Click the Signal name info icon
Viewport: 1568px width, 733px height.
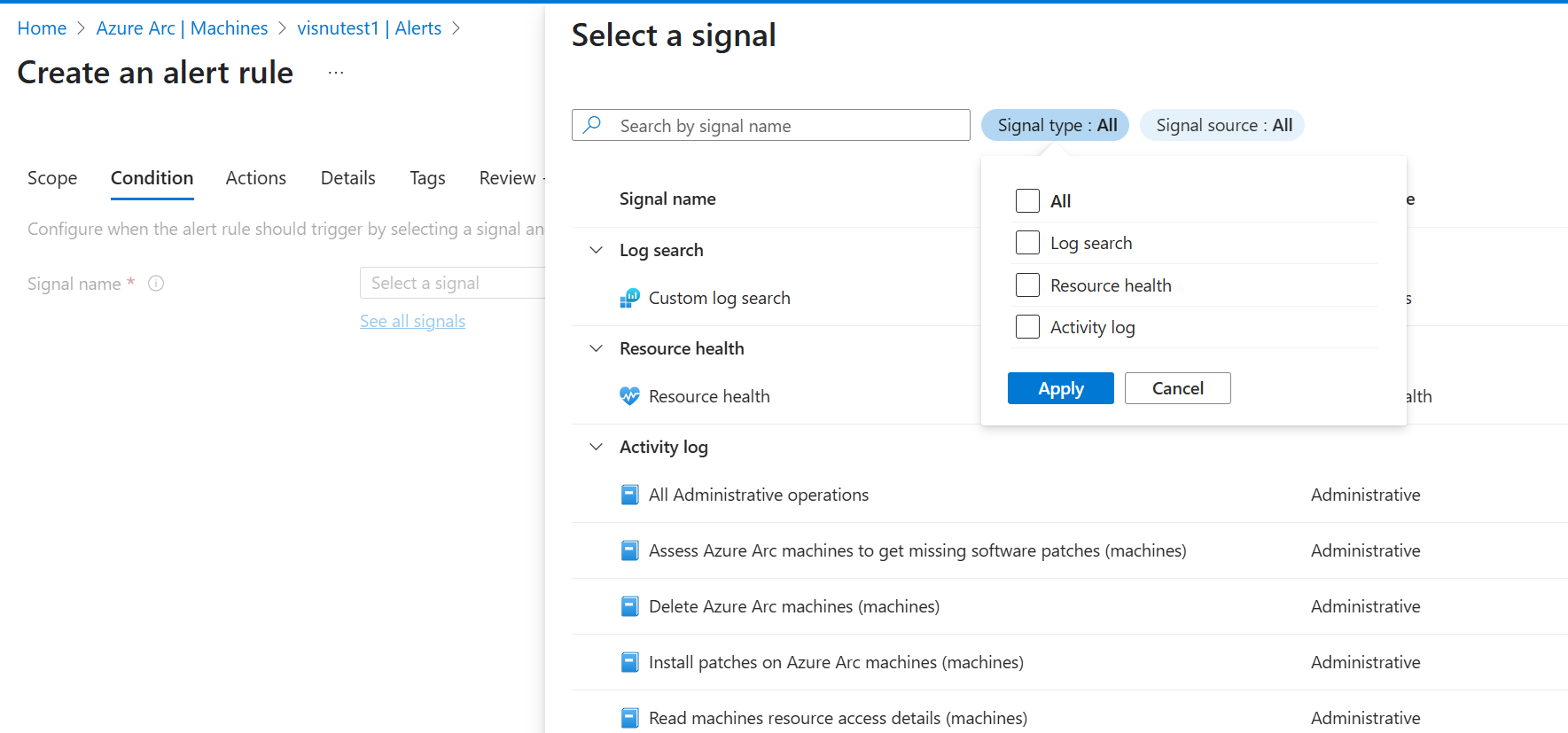point(156,284)
